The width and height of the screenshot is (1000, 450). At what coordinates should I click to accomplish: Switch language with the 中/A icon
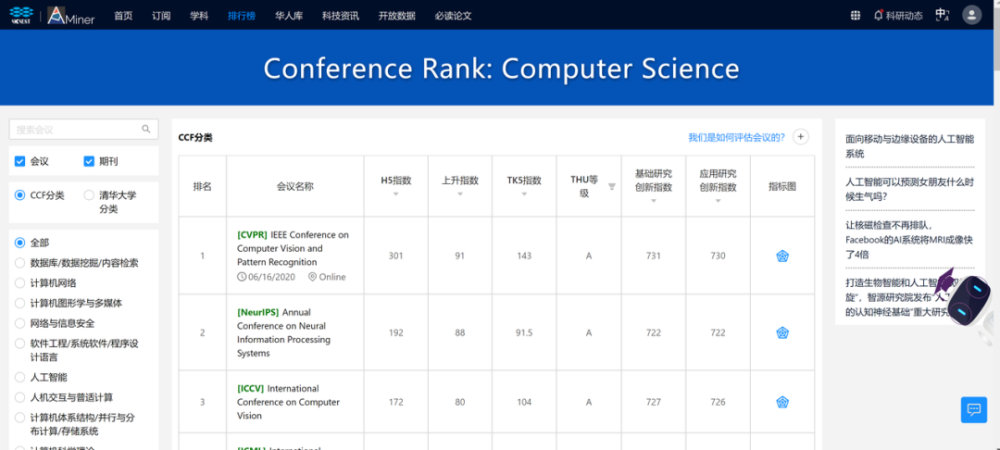coord(942,15)
